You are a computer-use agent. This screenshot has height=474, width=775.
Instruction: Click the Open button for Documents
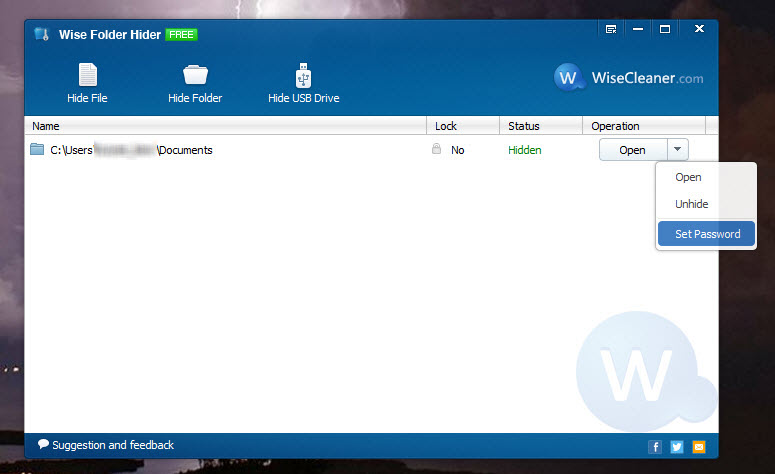coord(633,150)
